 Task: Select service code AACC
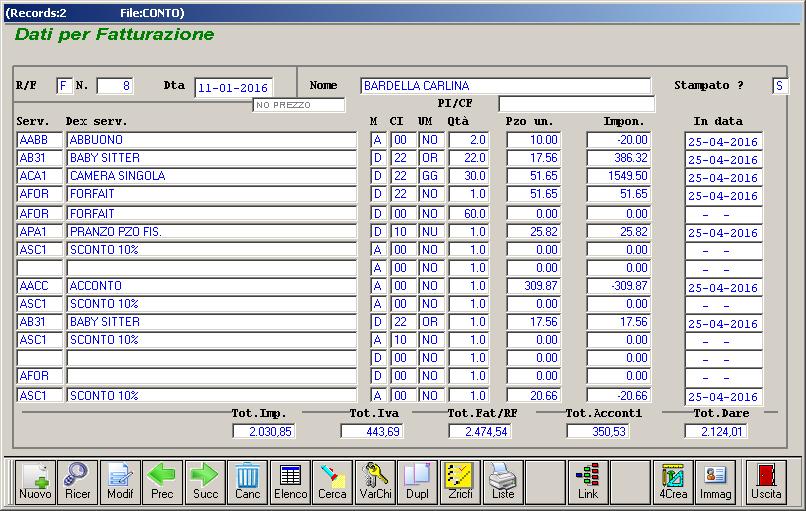pos(40,286)
